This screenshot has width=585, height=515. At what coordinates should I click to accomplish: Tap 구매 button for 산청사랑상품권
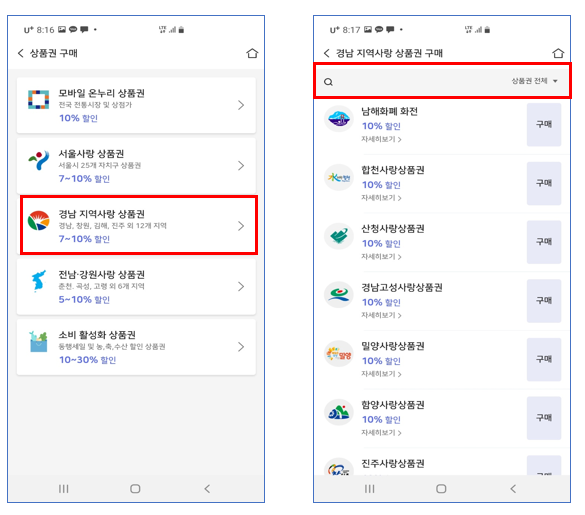544,241
